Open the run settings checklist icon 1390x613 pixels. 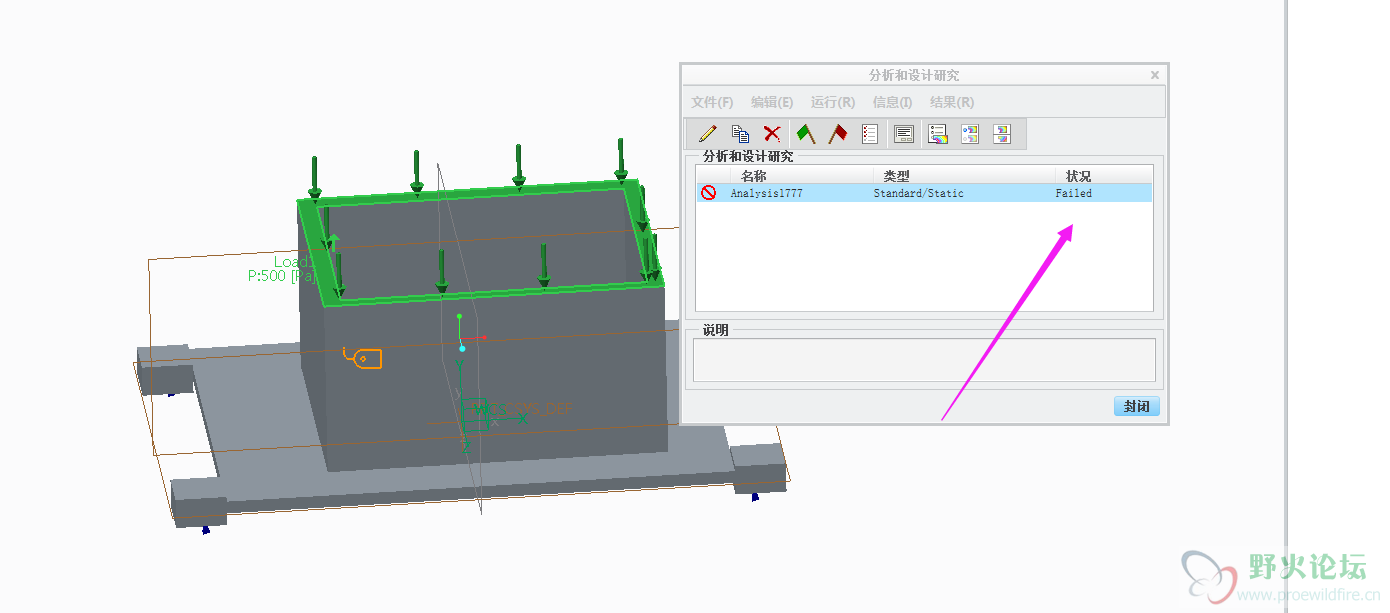pyautogui.click(x=870, y=134)
